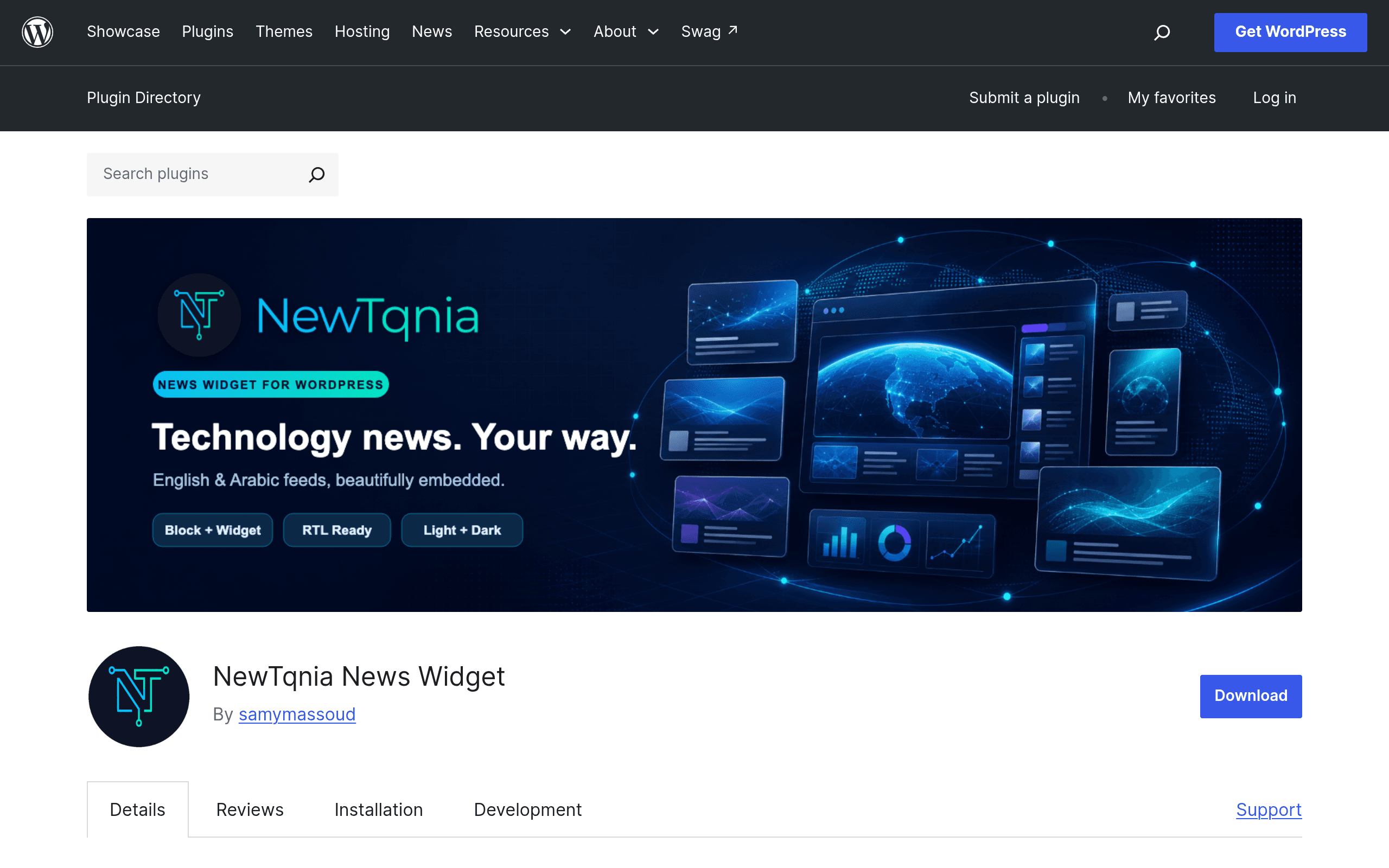Image resolution: width=1389 pixels, height=868 pixels.
Task: Select the Details tab
Action: point(138,809)
